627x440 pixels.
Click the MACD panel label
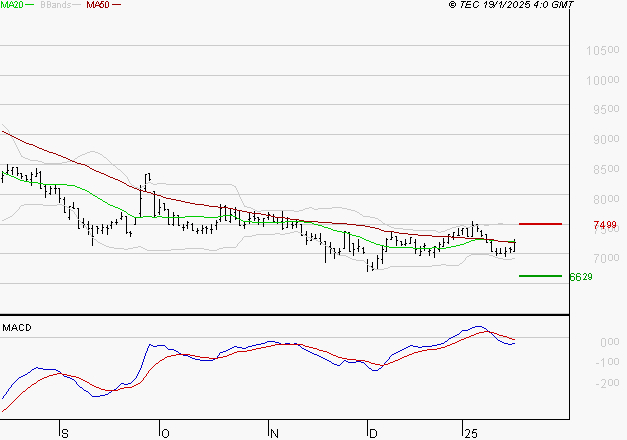(x=16, y=327)
